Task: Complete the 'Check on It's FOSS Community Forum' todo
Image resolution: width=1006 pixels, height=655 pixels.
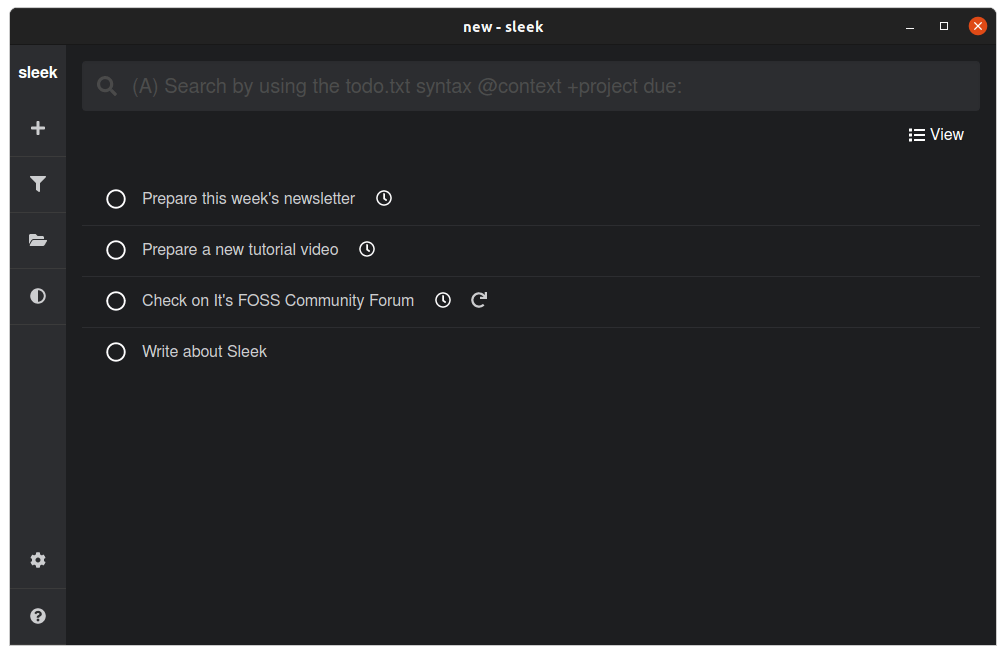Action: tap(116, 300)
